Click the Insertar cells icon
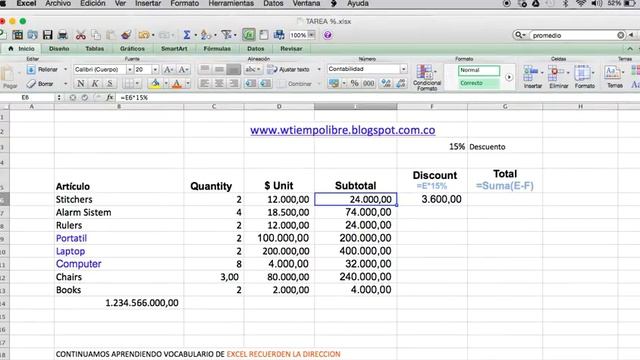 click(x=531, y=73)
